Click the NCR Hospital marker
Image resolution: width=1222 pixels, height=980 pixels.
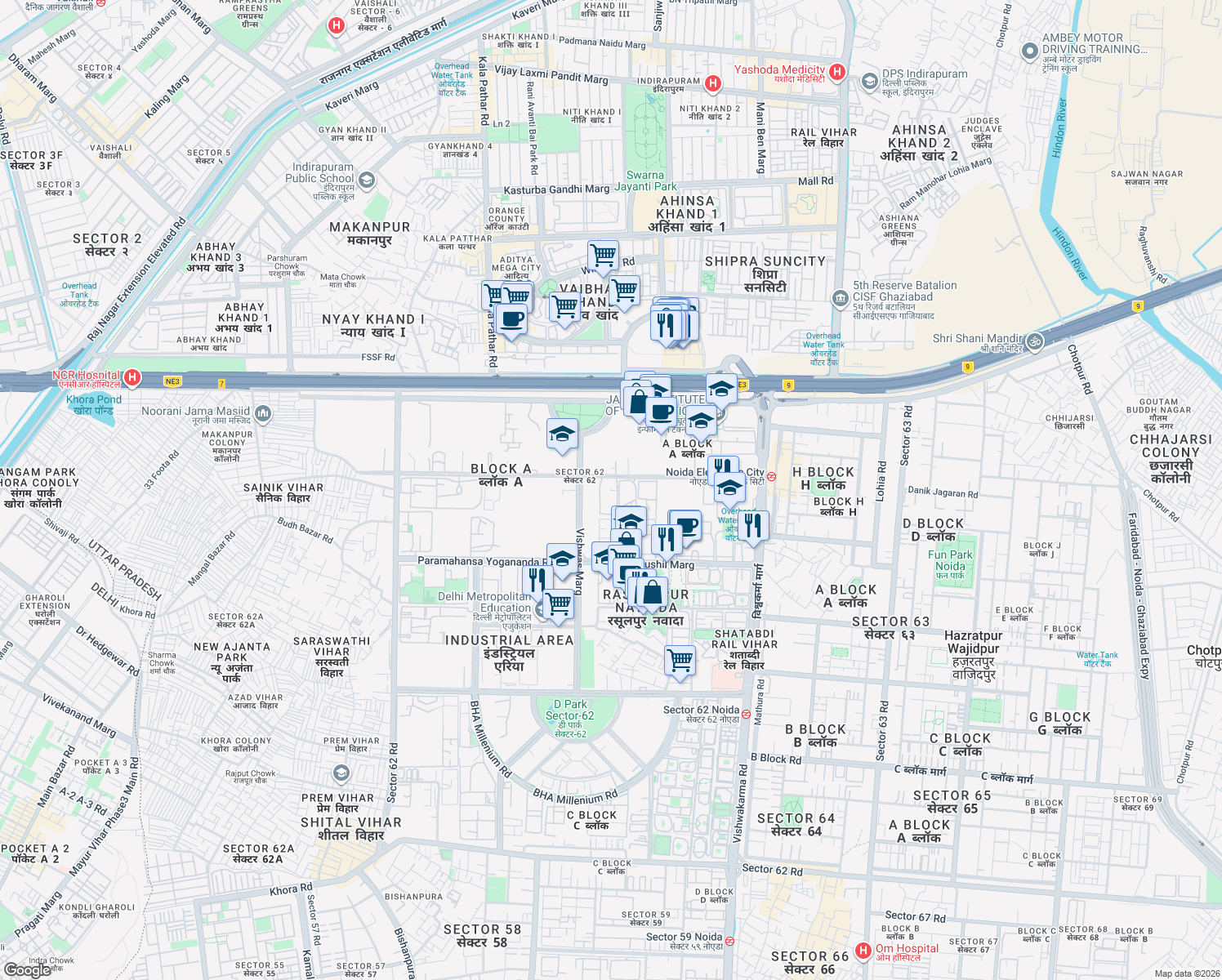tap(132, 378)
